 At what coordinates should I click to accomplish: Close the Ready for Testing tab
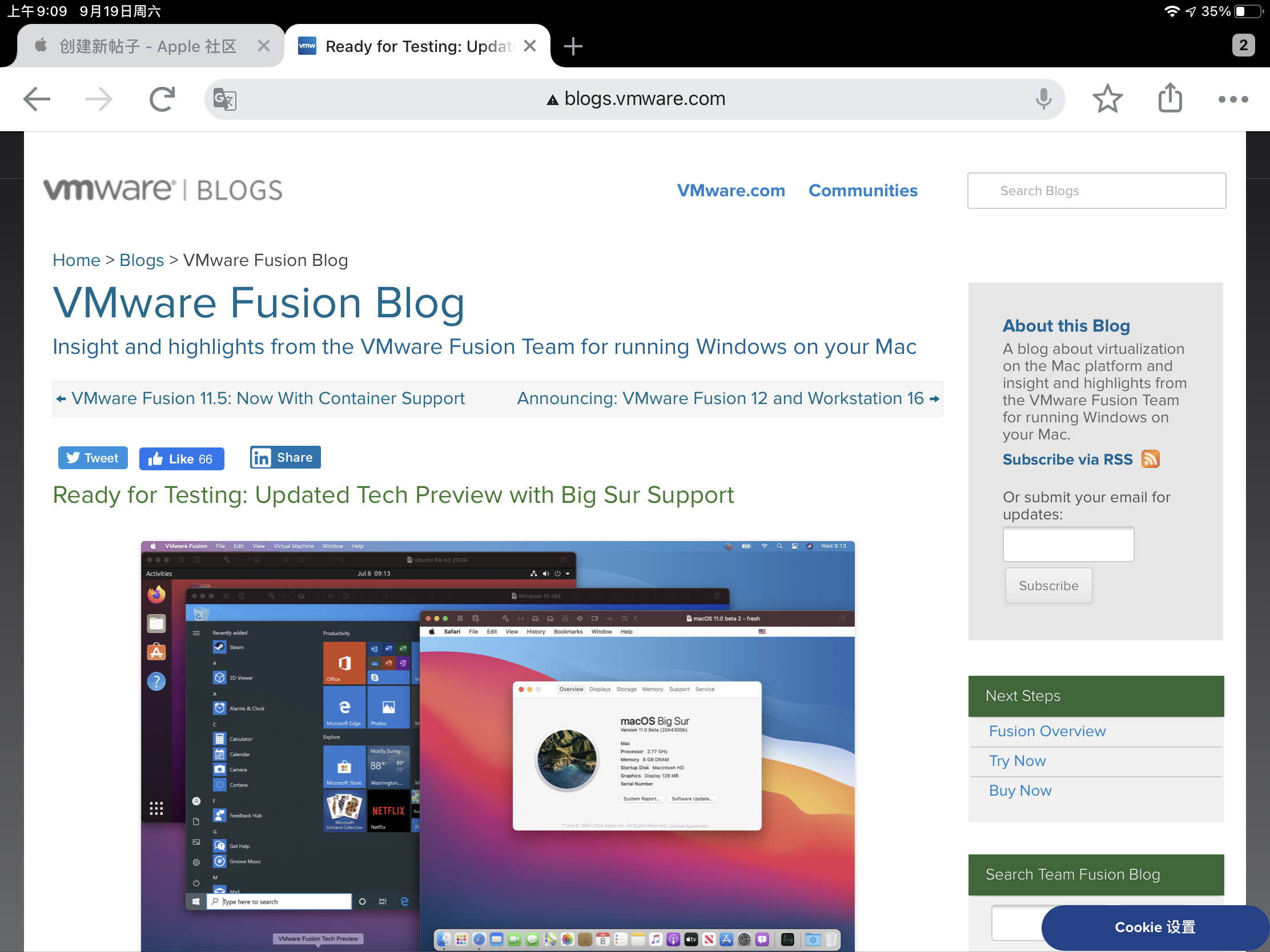pos(530,46)
